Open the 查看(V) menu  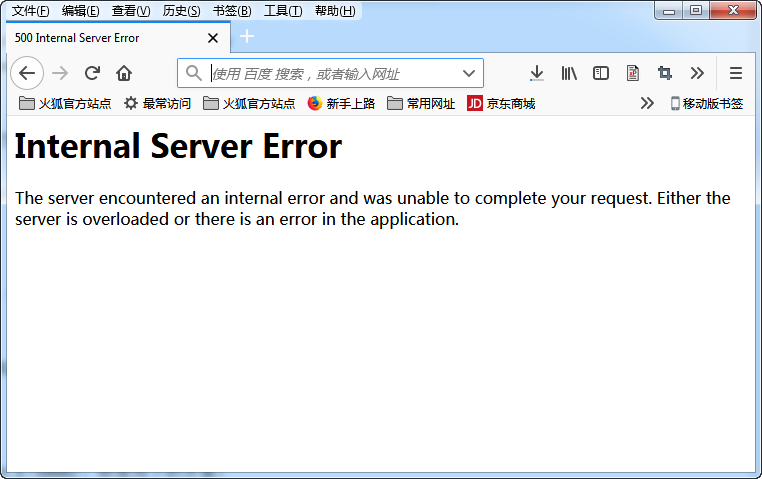pos(131,11)
